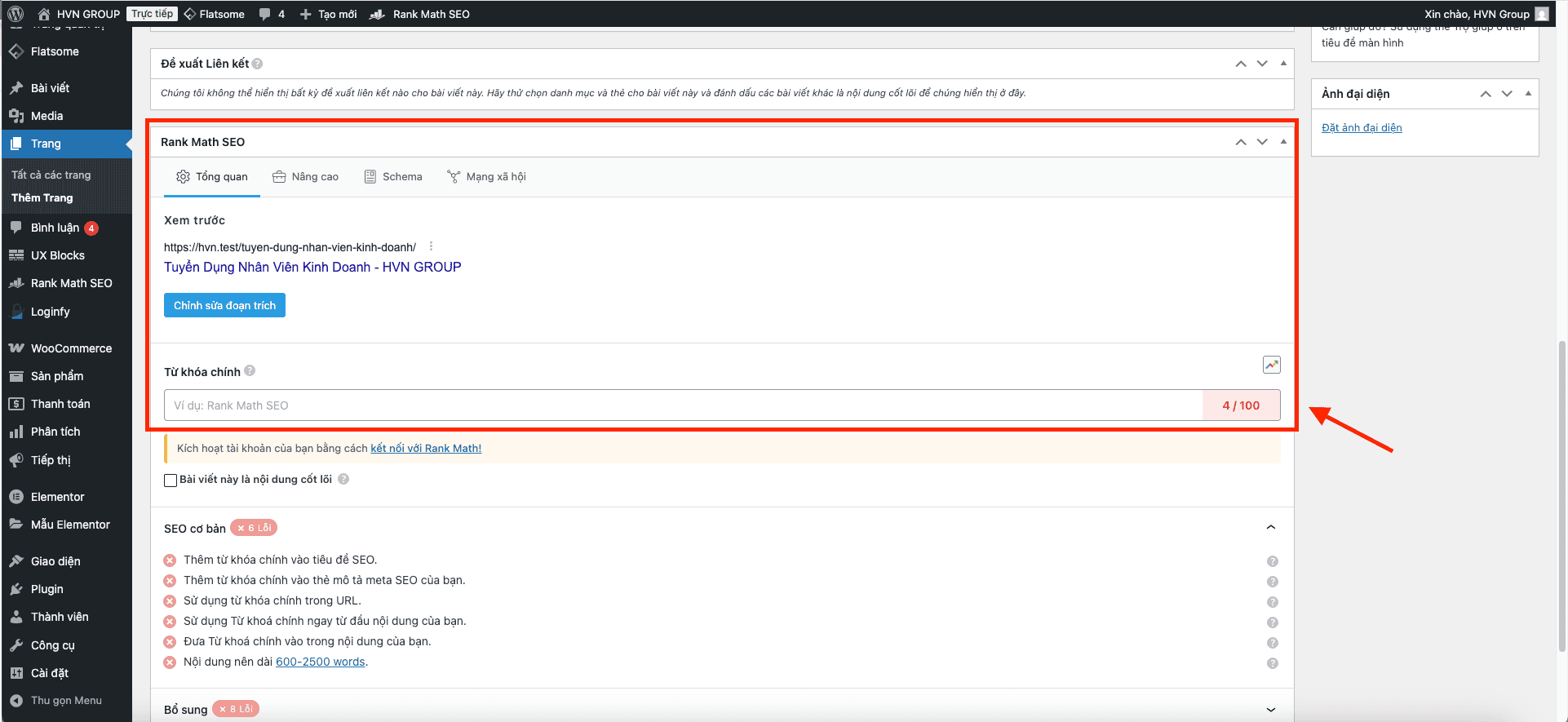Image resolution: width=1568 pixels, height=722 pixels.
Task: Open HVN GROUP site home link
Action: tap(79, 14)
